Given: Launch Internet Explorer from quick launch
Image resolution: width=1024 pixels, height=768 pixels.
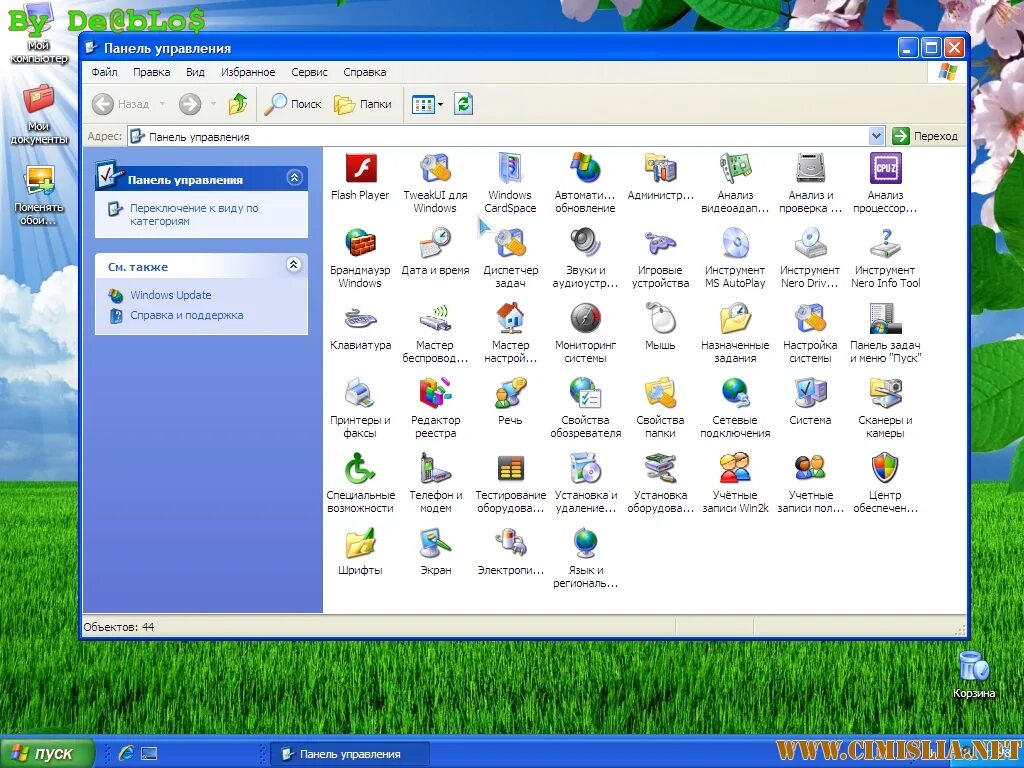Looking at the screenshot, I should pyautogui.click(x=125, y=753).
